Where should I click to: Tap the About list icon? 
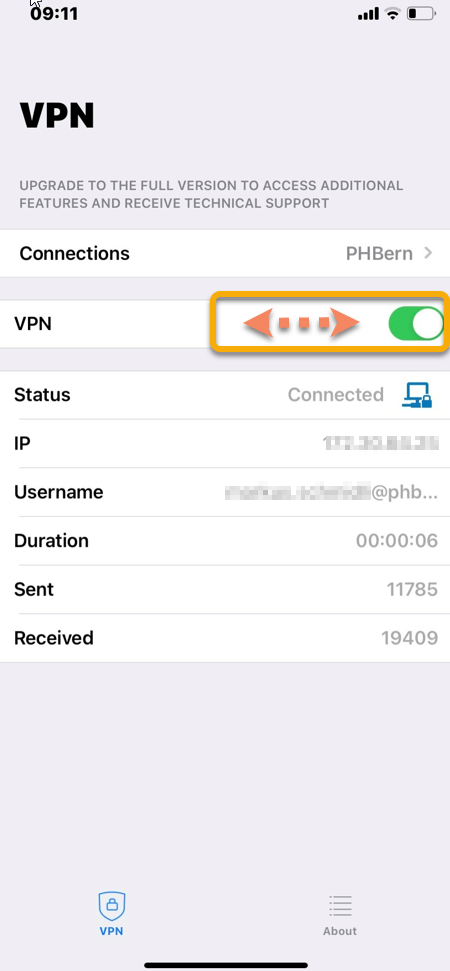(x=340, y=905)
